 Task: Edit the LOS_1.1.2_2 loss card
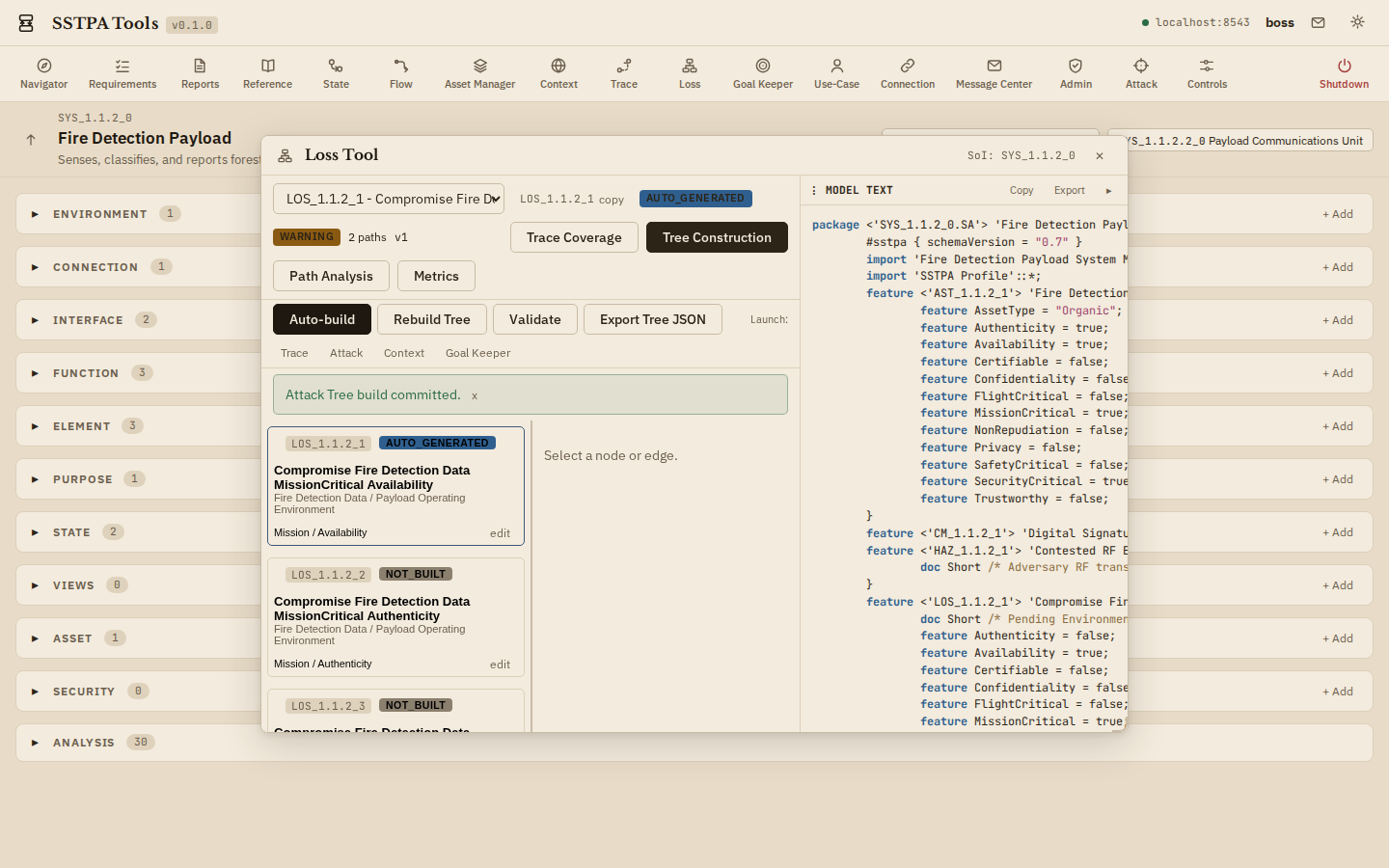pyautogui.click(x=500, y=665)
